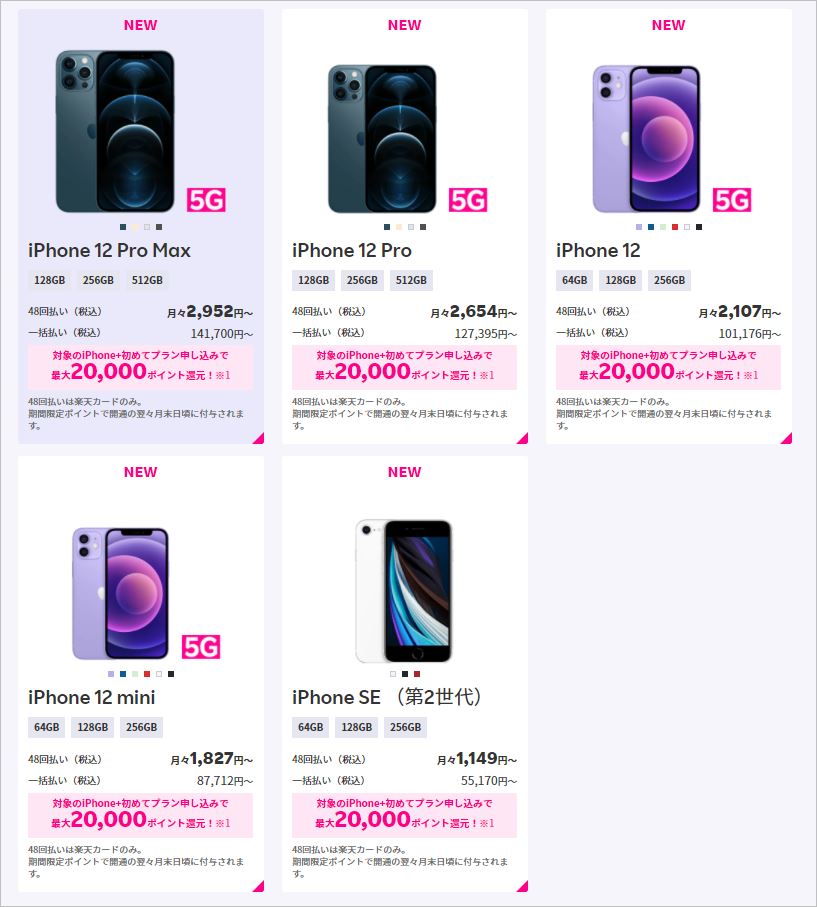817x907 pixels.
Task: Click pink corner arrow on iPhone 12 card
Action: coord(786,437)
